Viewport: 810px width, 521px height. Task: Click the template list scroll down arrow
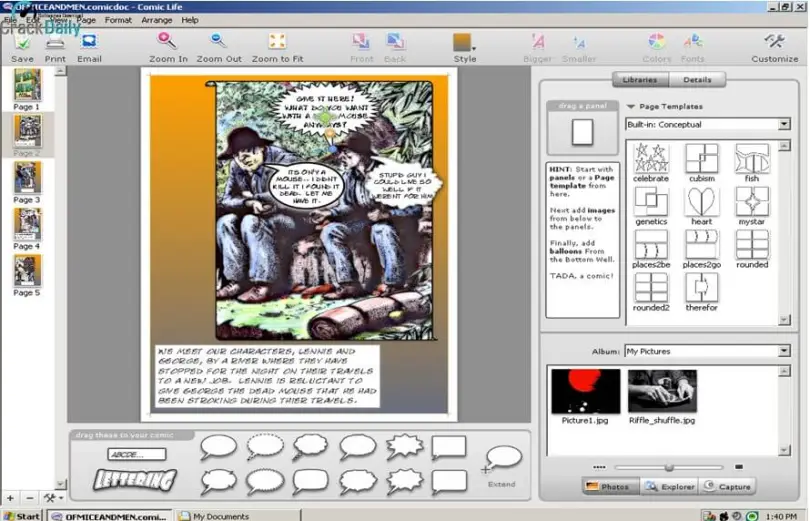(x=784, y=320)
